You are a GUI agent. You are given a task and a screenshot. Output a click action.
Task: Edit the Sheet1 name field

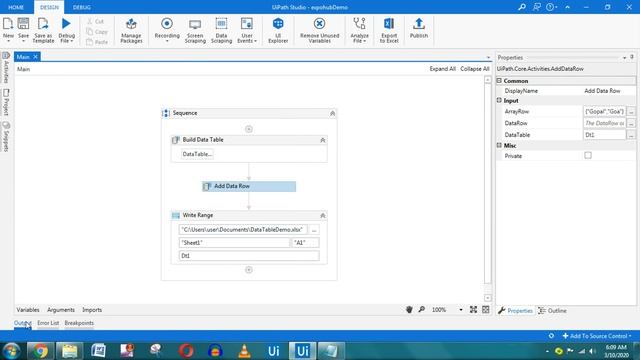click(x=234, y=243)
